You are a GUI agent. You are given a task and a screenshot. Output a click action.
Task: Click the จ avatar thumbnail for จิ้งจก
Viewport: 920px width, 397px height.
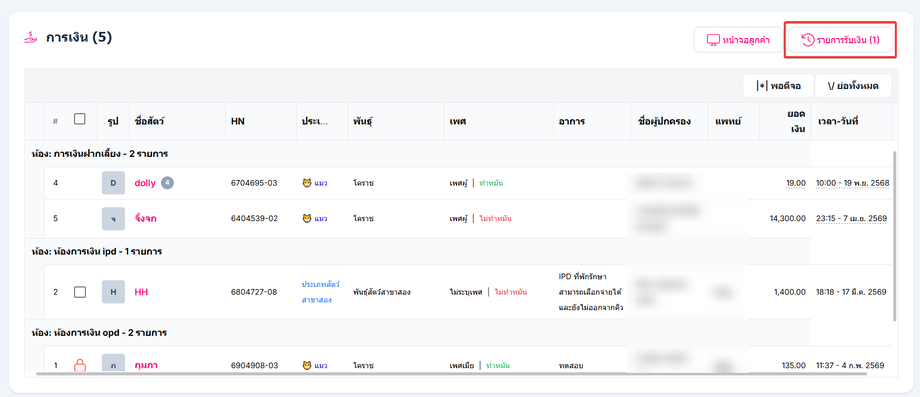[x=113, y=218]
